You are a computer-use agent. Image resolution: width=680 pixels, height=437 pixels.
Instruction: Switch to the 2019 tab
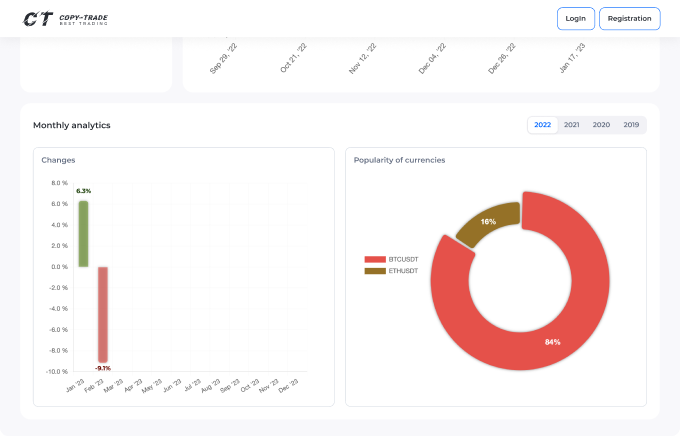pos(631,125)
